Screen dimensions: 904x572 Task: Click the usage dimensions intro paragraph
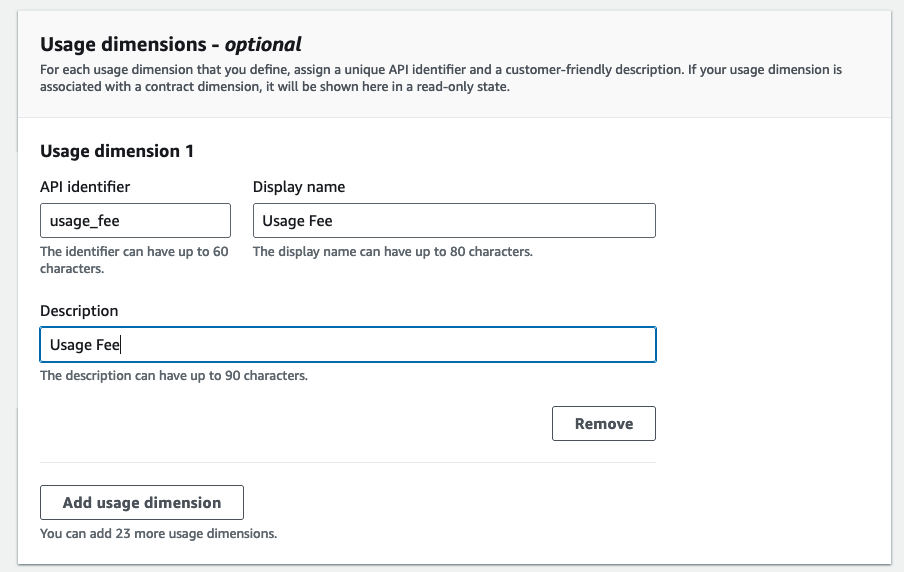click(440, 78)
